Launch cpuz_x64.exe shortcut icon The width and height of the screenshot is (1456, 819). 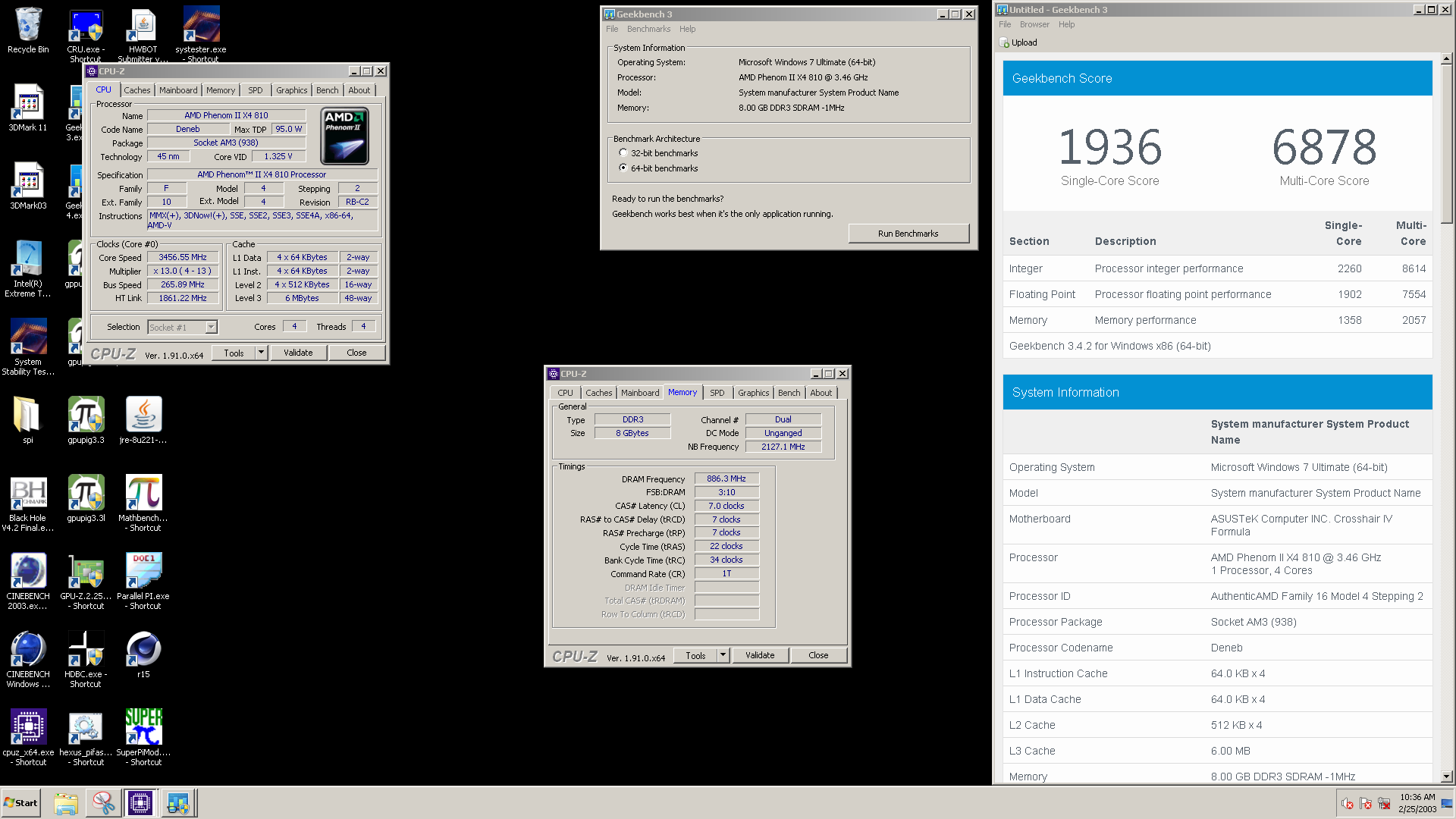point(28,737)
